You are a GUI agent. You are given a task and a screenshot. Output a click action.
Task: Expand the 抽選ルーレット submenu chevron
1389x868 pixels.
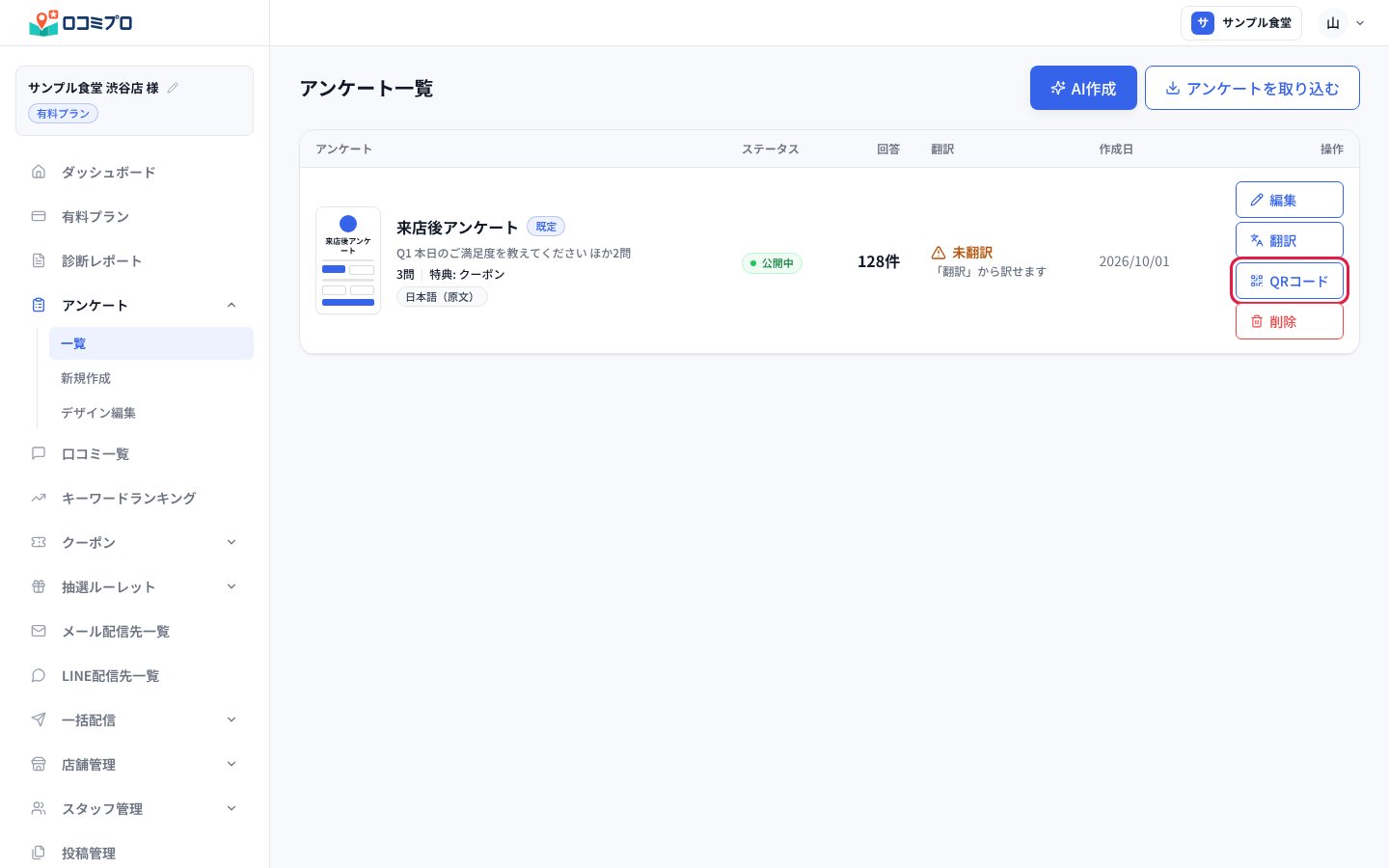(x=231, y=586)
